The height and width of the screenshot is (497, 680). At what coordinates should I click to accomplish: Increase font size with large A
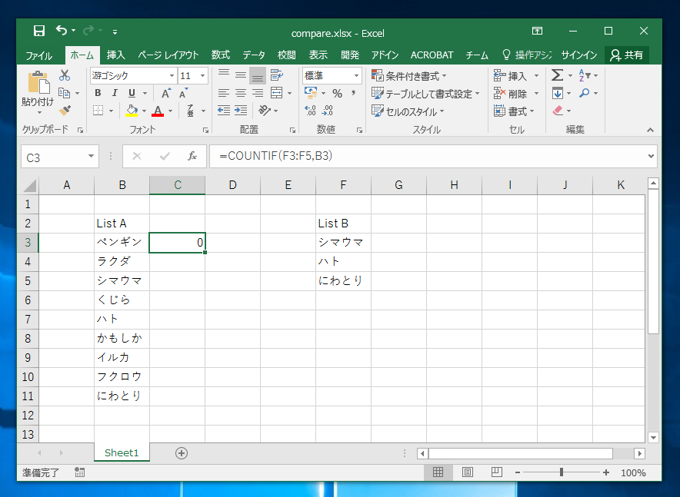click(x=166, y=93)
